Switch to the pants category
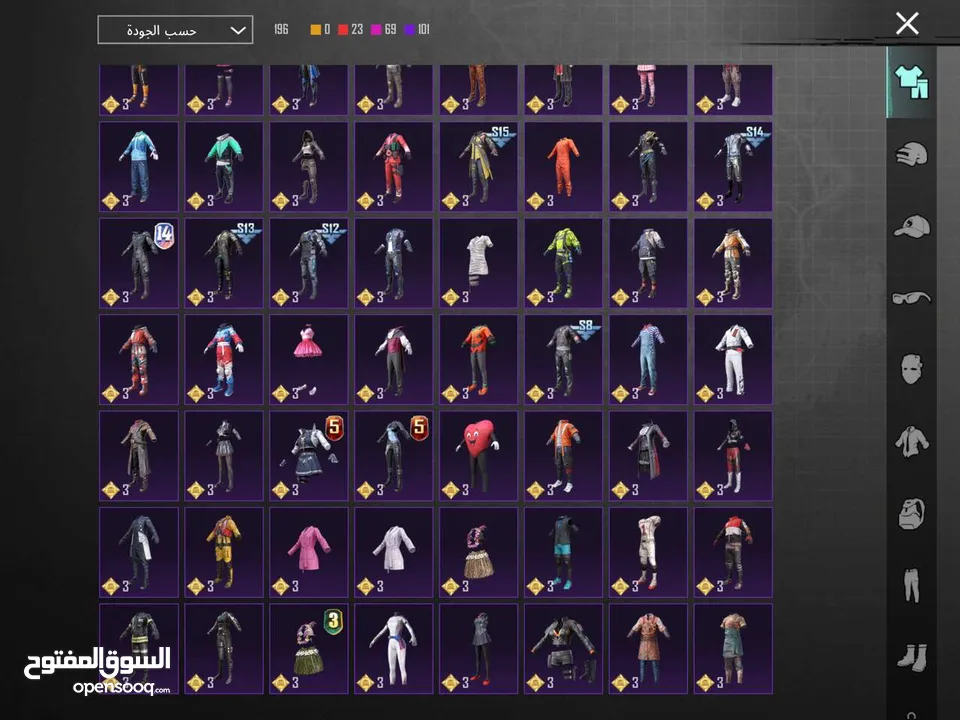This screenshot has height=720, width=960. tap(911, 585)
